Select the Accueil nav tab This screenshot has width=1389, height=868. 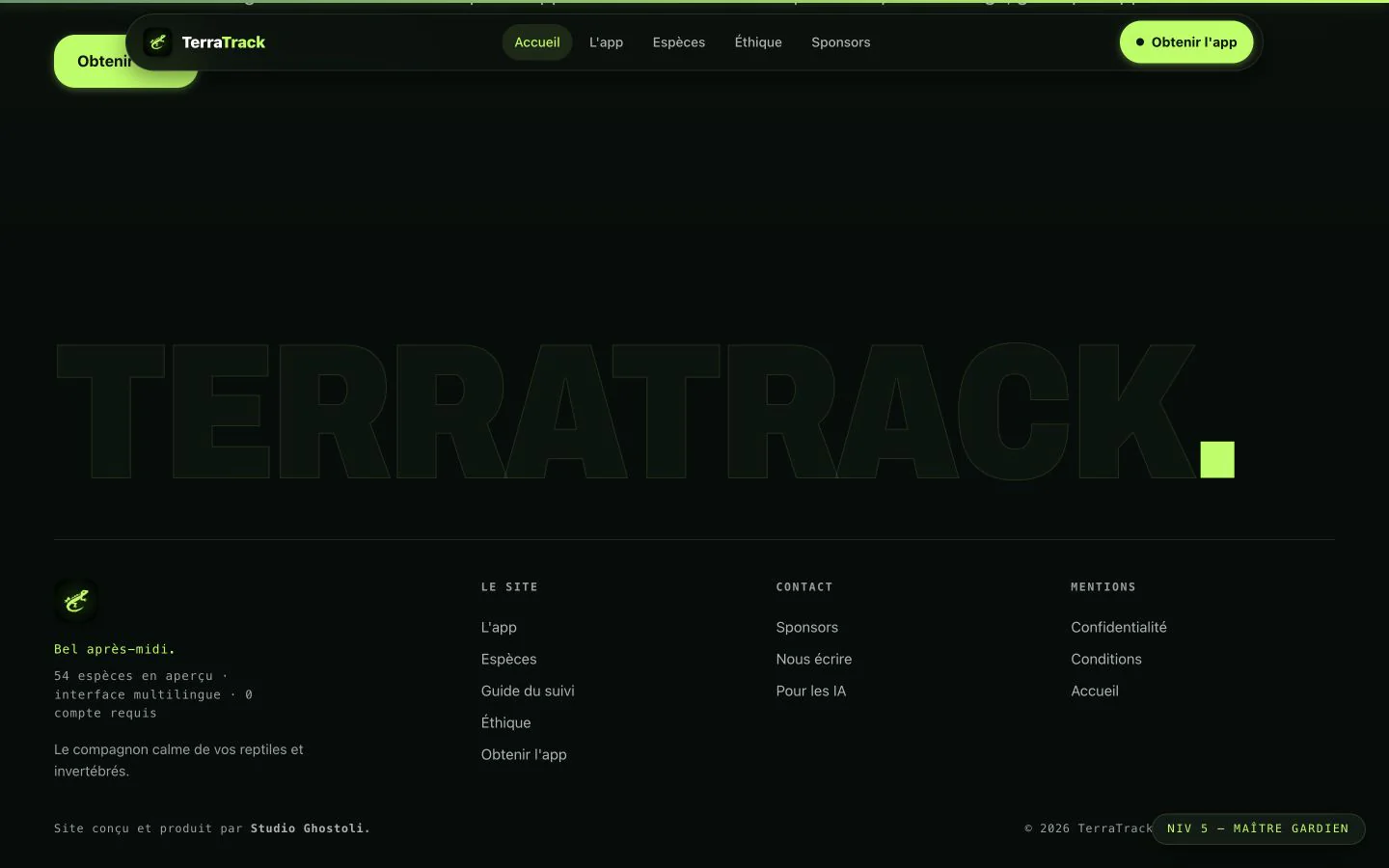click(x=537, y=42)
